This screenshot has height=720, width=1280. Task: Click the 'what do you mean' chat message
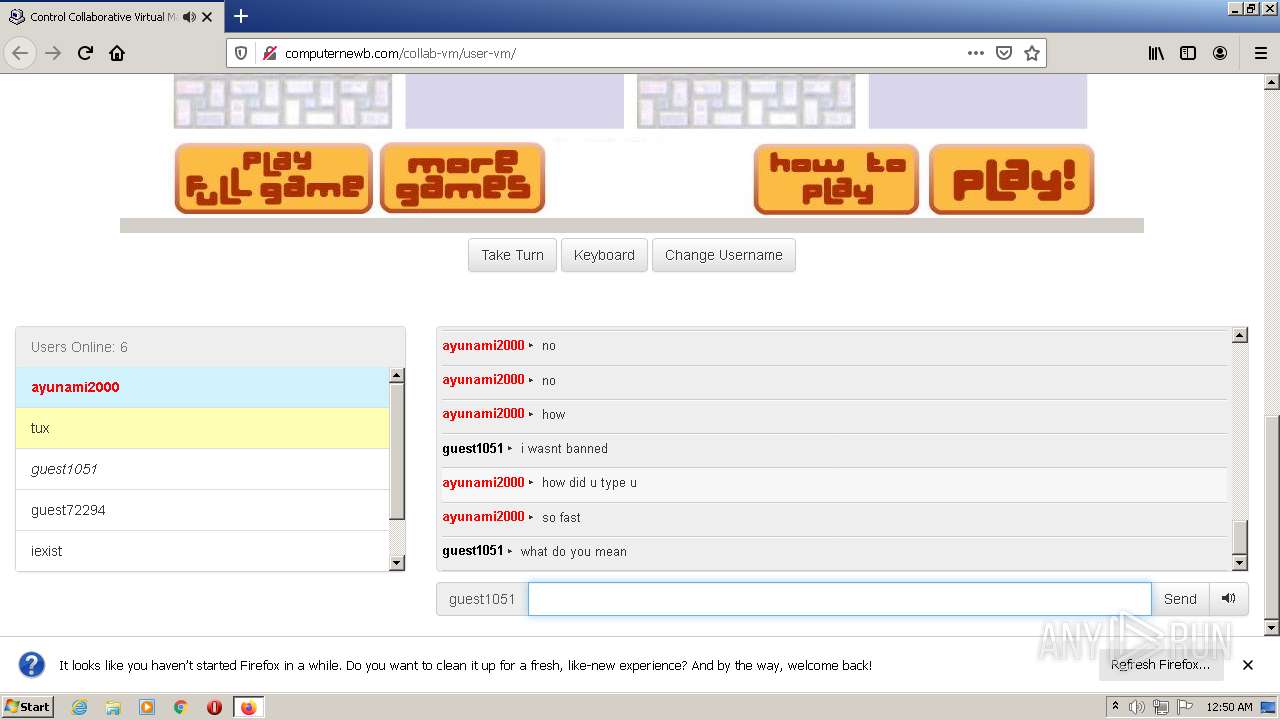coord(573,551)
